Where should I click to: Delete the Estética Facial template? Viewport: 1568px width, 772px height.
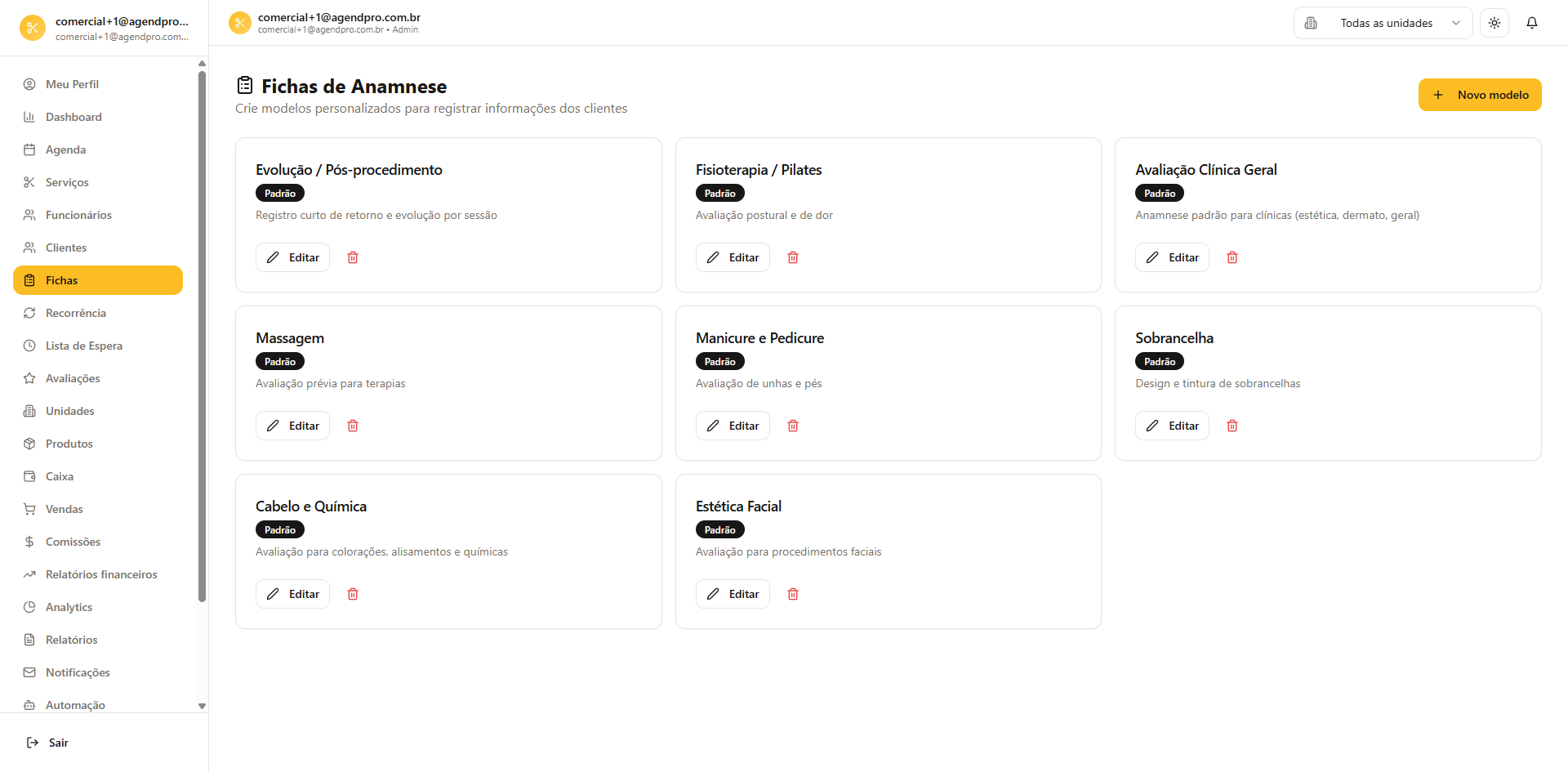792,594
